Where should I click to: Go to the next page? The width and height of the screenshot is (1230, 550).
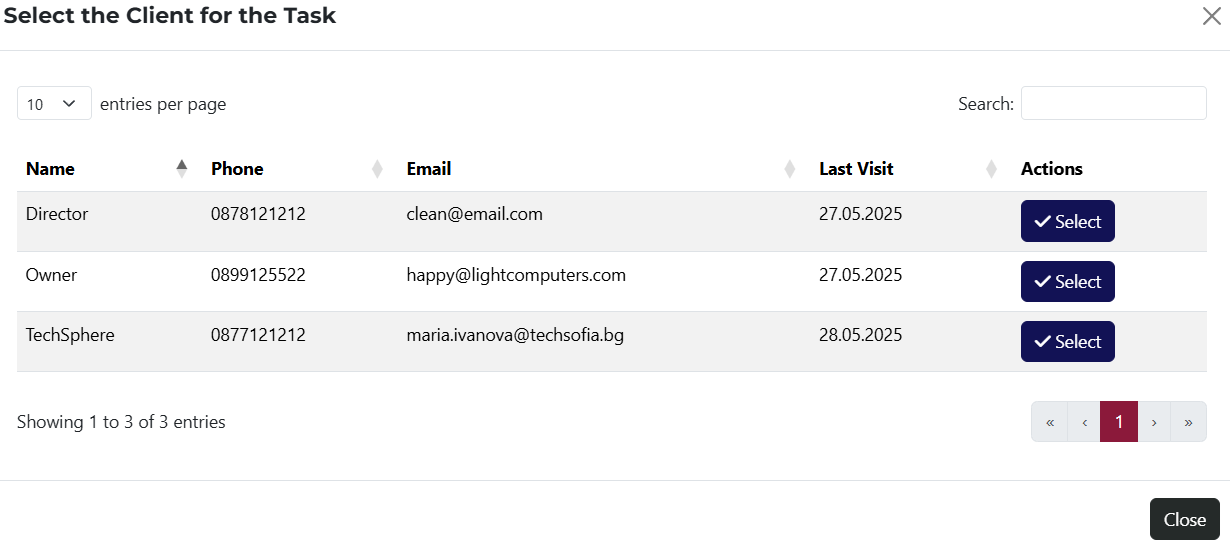1154,422
